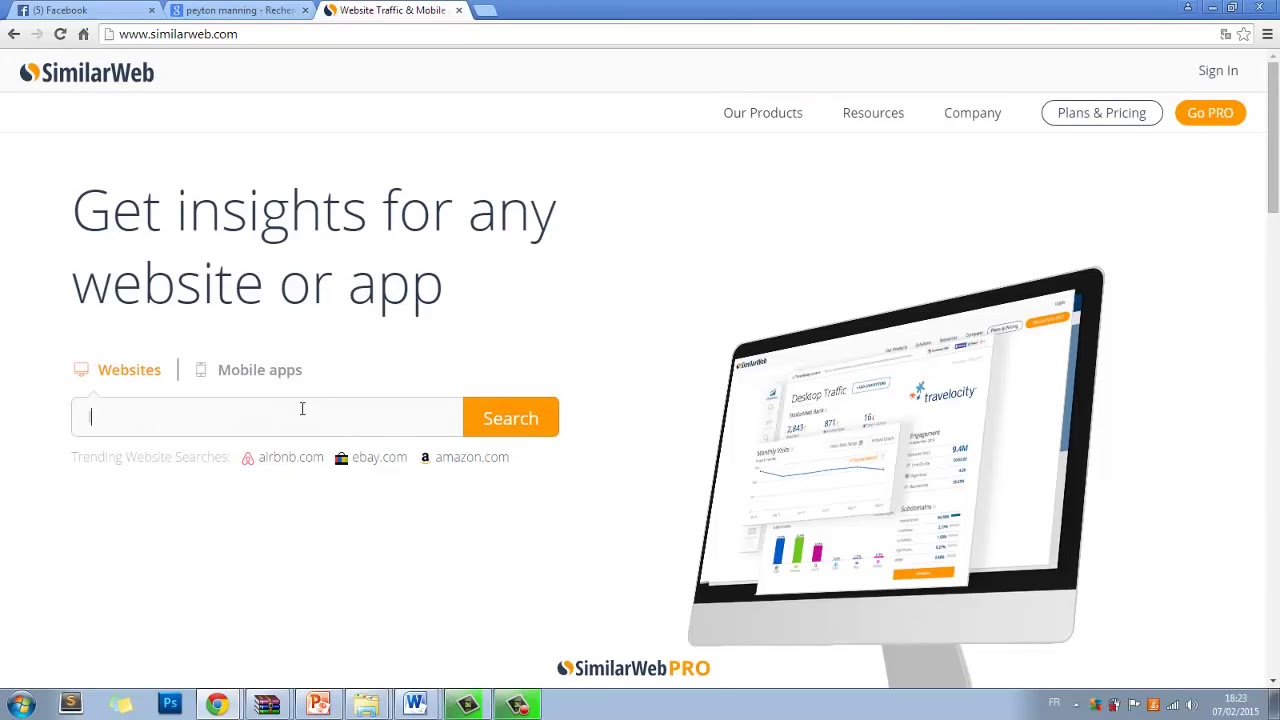Screen dimensions: 1280x720
Task: Click the SimilarWeb PRO logo under the monitor
Action: coord(633,668)
